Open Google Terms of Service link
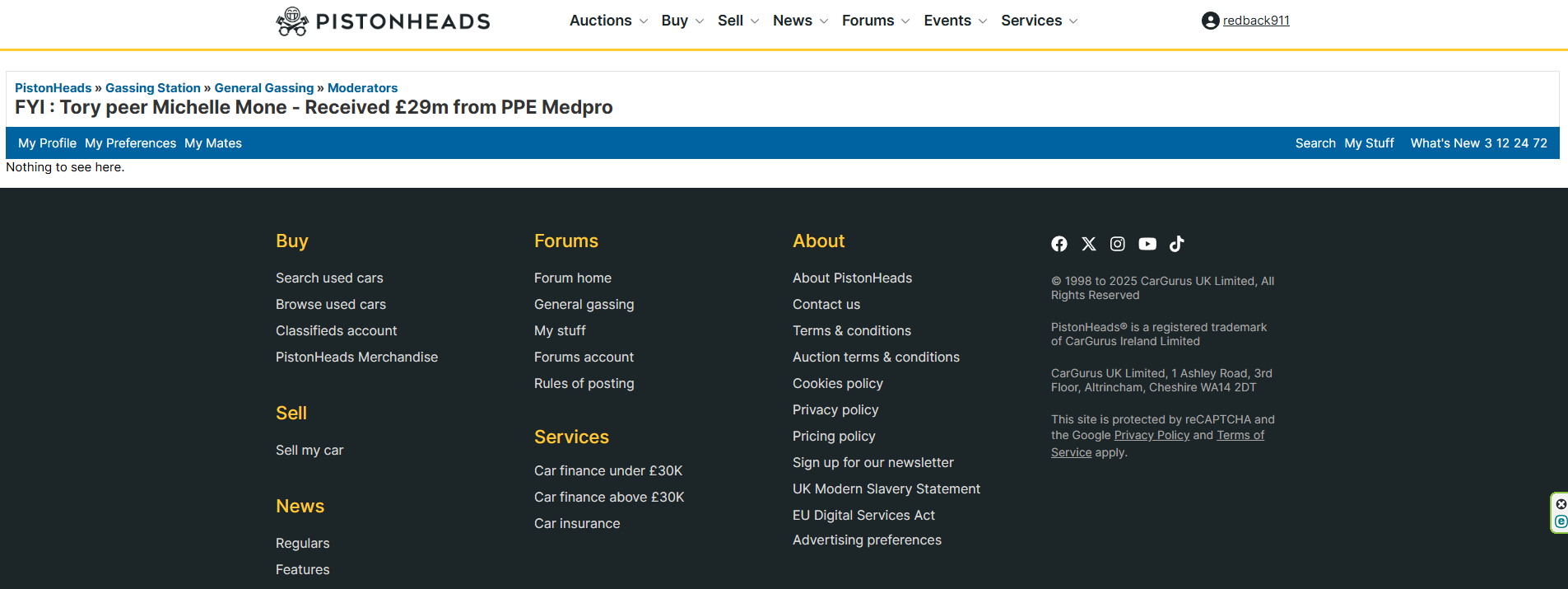Viewport: 1568px width, 589px height. click(x=1240, y=436)
